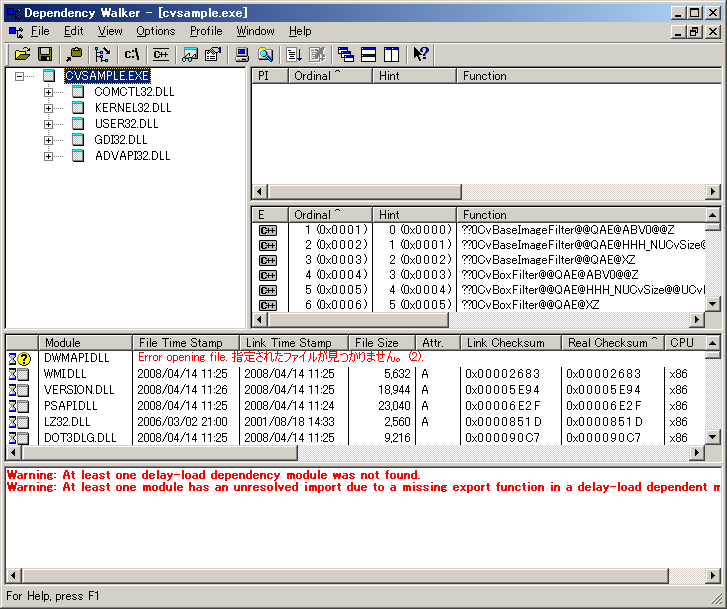Open the Profile menu

(x=206, y=31)
